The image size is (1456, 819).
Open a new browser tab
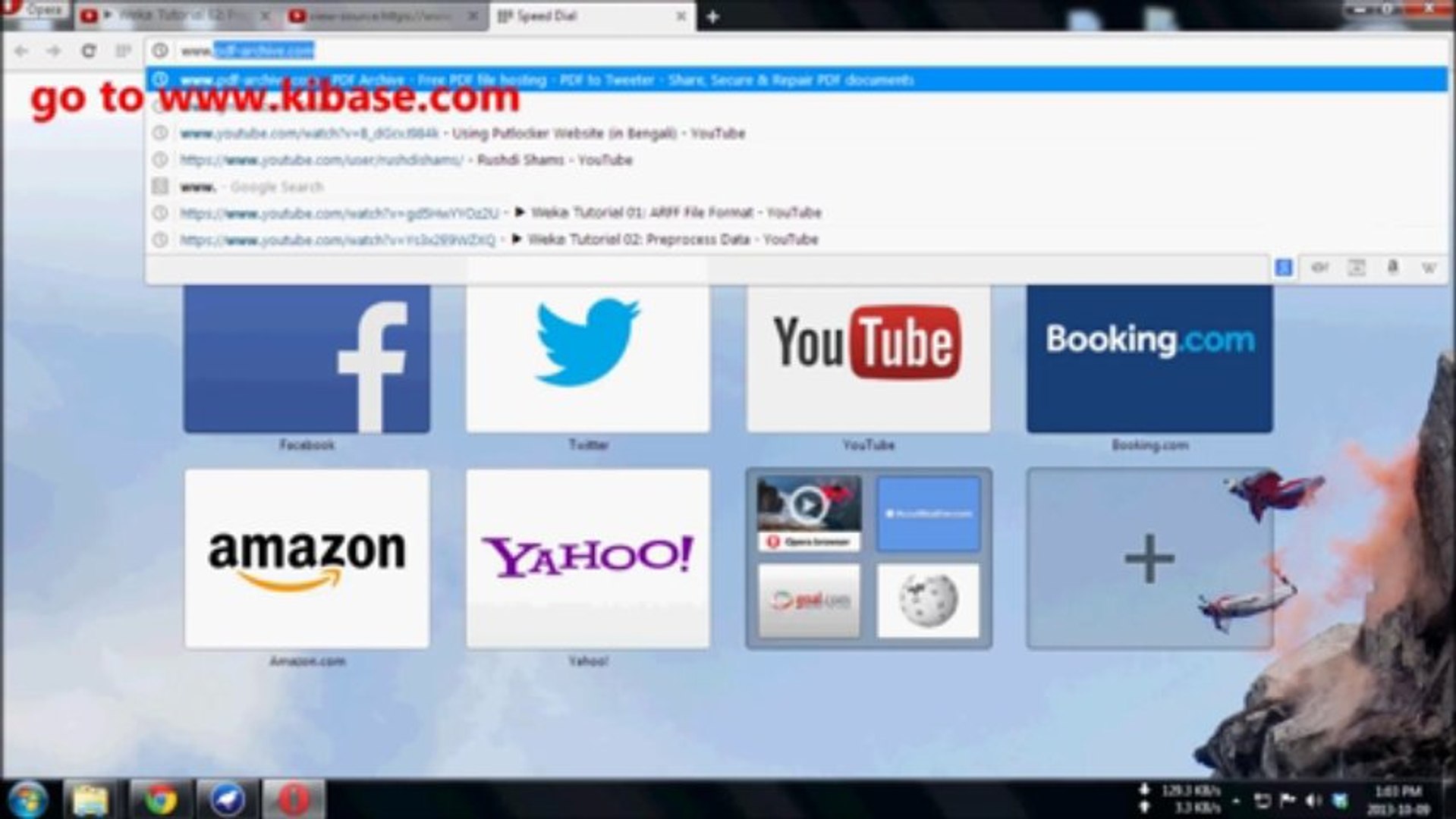point(711,17)
